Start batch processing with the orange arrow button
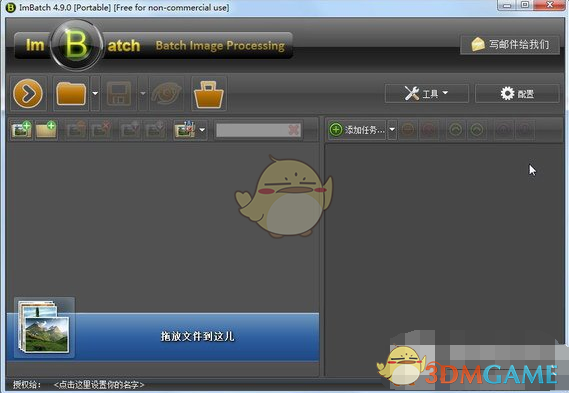This screenshot has height=393, width=569. tap(28, 93)
